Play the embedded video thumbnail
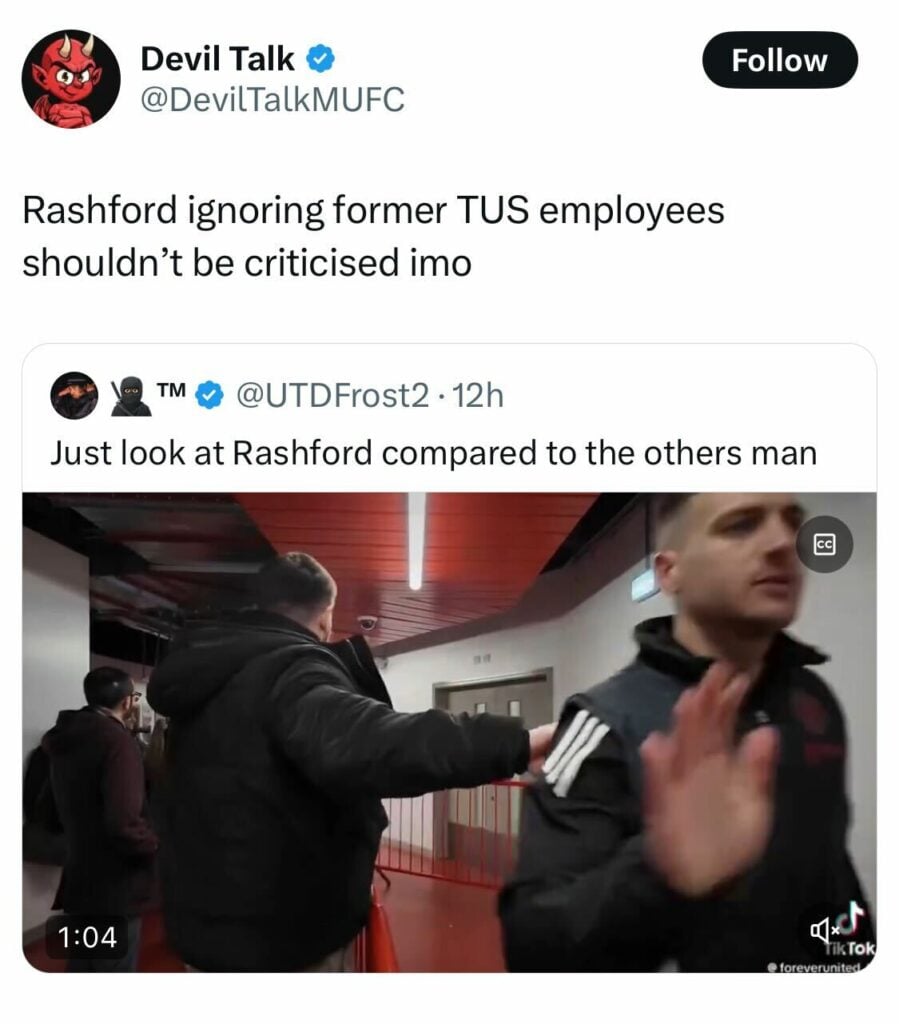 click(449, 732)
